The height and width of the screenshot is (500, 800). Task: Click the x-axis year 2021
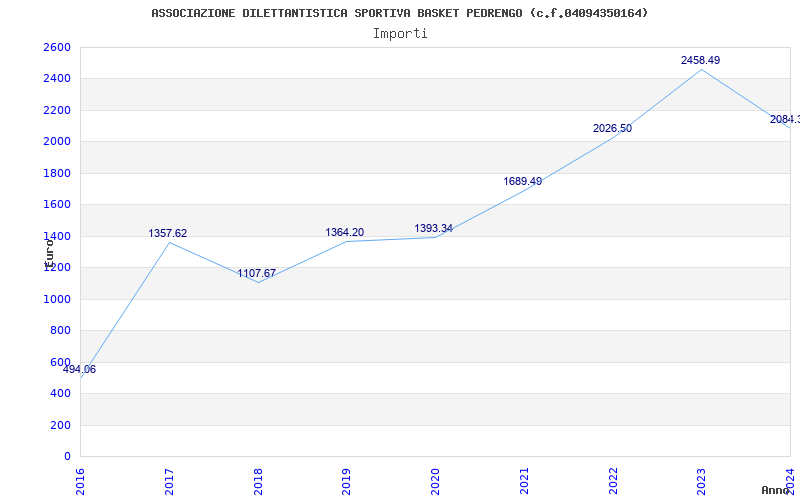[x=524, y=481]
